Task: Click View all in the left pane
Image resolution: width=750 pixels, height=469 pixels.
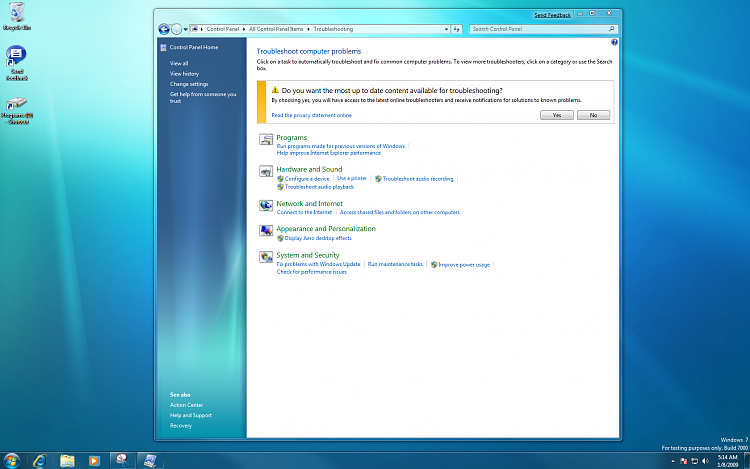Action: pos(179,63)
